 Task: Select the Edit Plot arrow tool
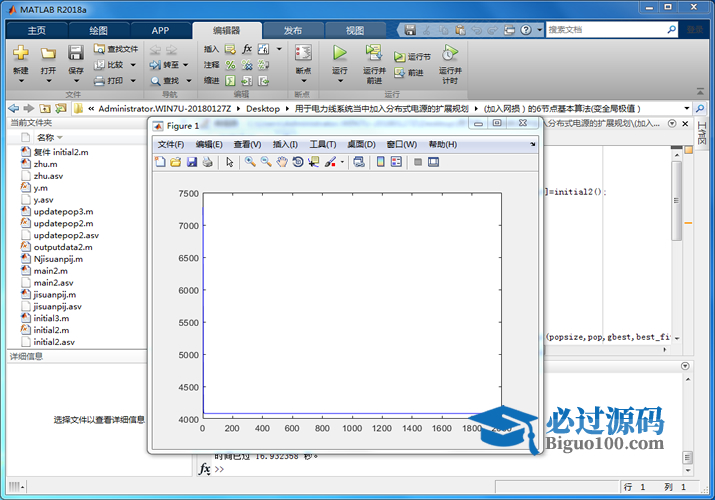pyautogui.click(x=229, y=162)
